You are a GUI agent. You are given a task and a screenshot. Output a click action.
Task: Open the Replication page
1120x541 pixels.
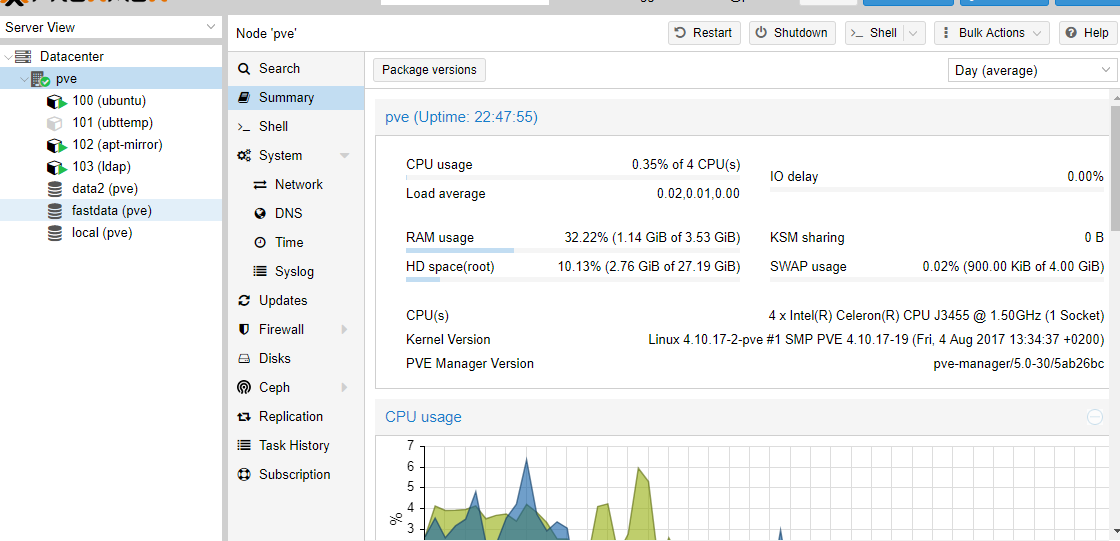click(x=296, y=417)
